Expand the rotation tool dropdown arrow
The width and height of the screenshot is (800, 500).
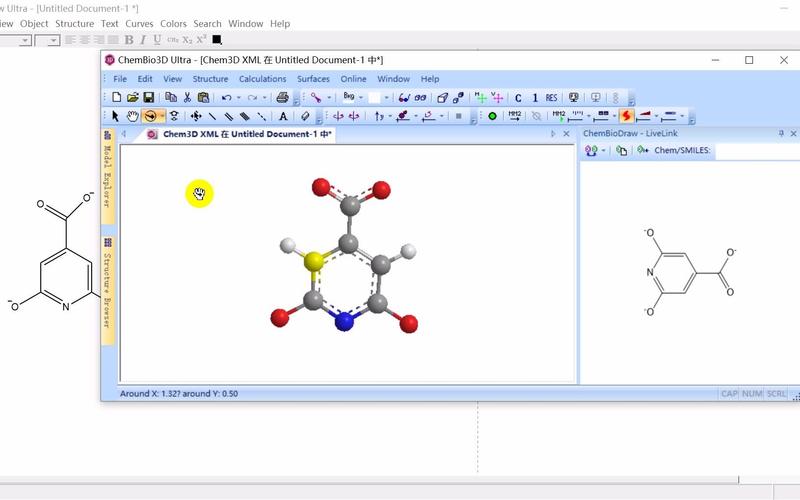[162, 116]
